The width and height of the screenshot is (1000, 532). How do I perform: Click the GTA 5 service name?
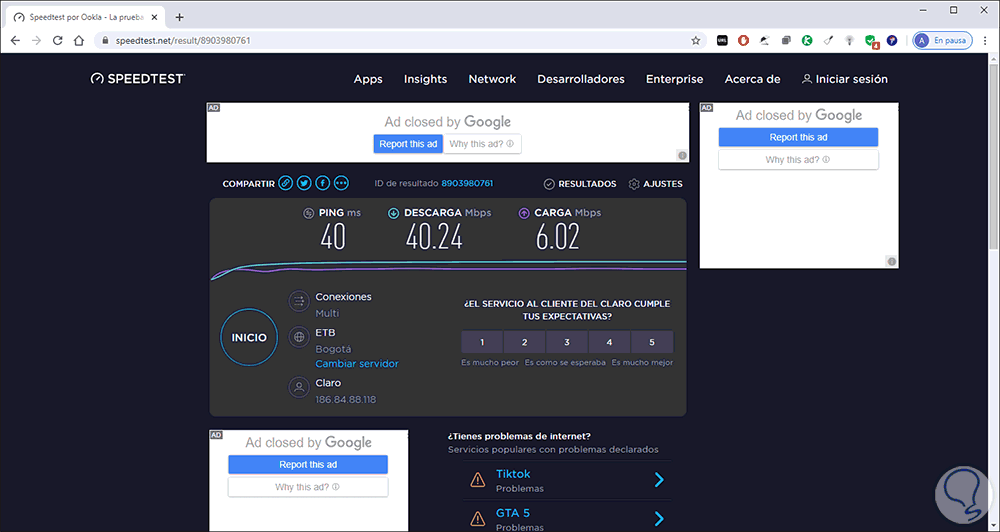[x=513, y=513]
